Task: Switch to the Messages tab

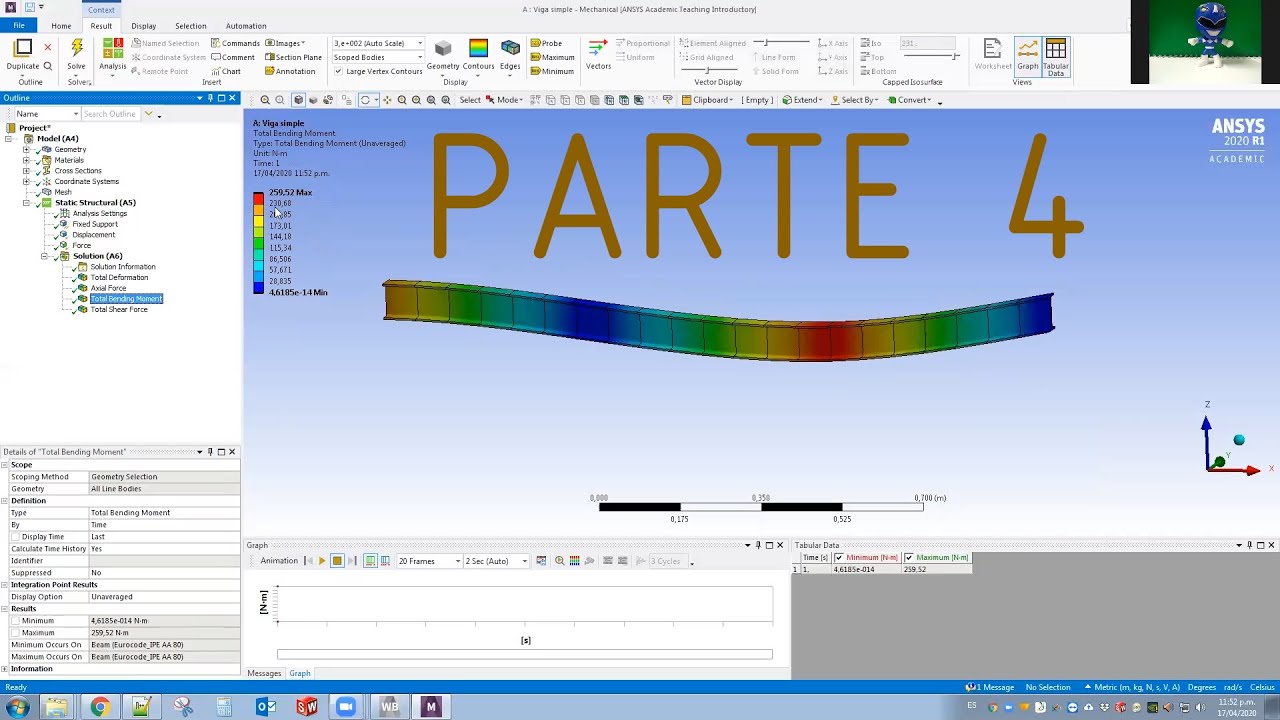Action: [264, 674]
